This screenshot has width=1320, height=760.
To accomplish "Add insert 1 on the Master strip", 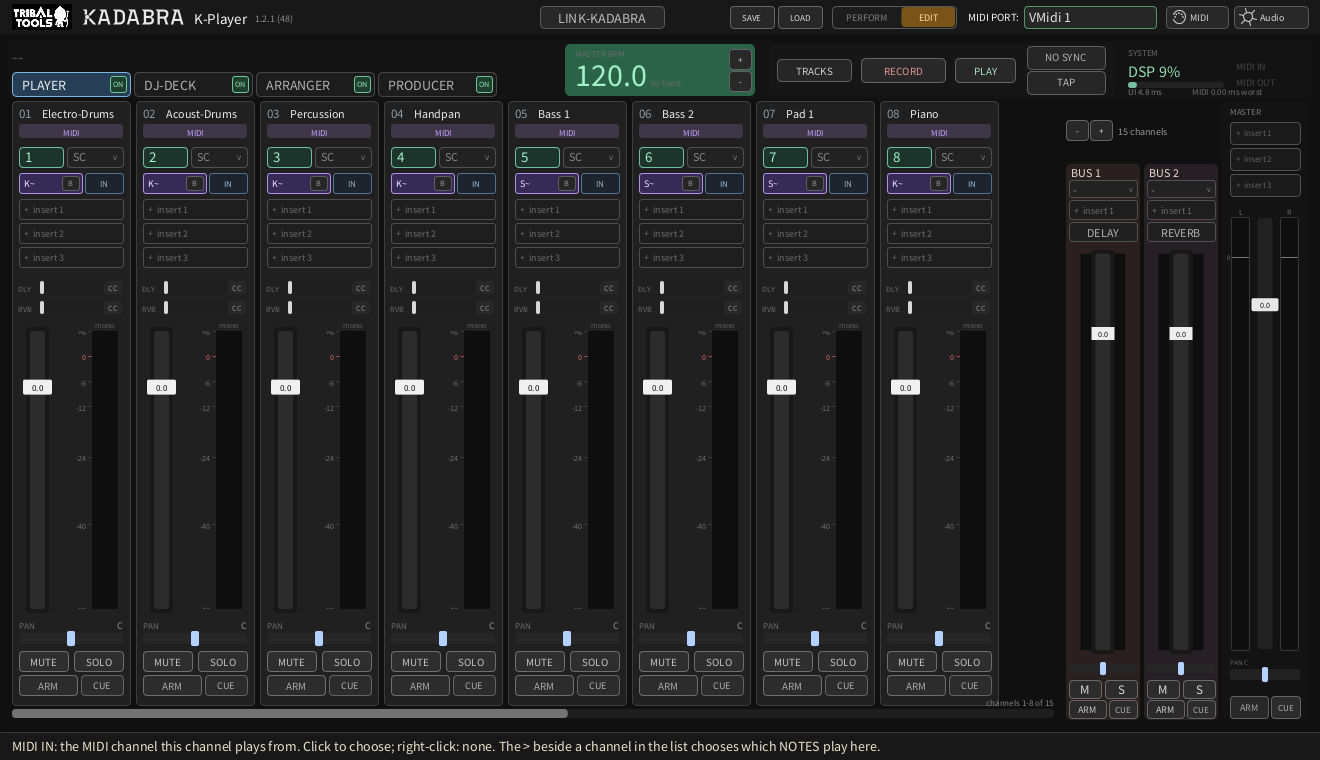I will pyautogui.click(x=1265, y=133).
